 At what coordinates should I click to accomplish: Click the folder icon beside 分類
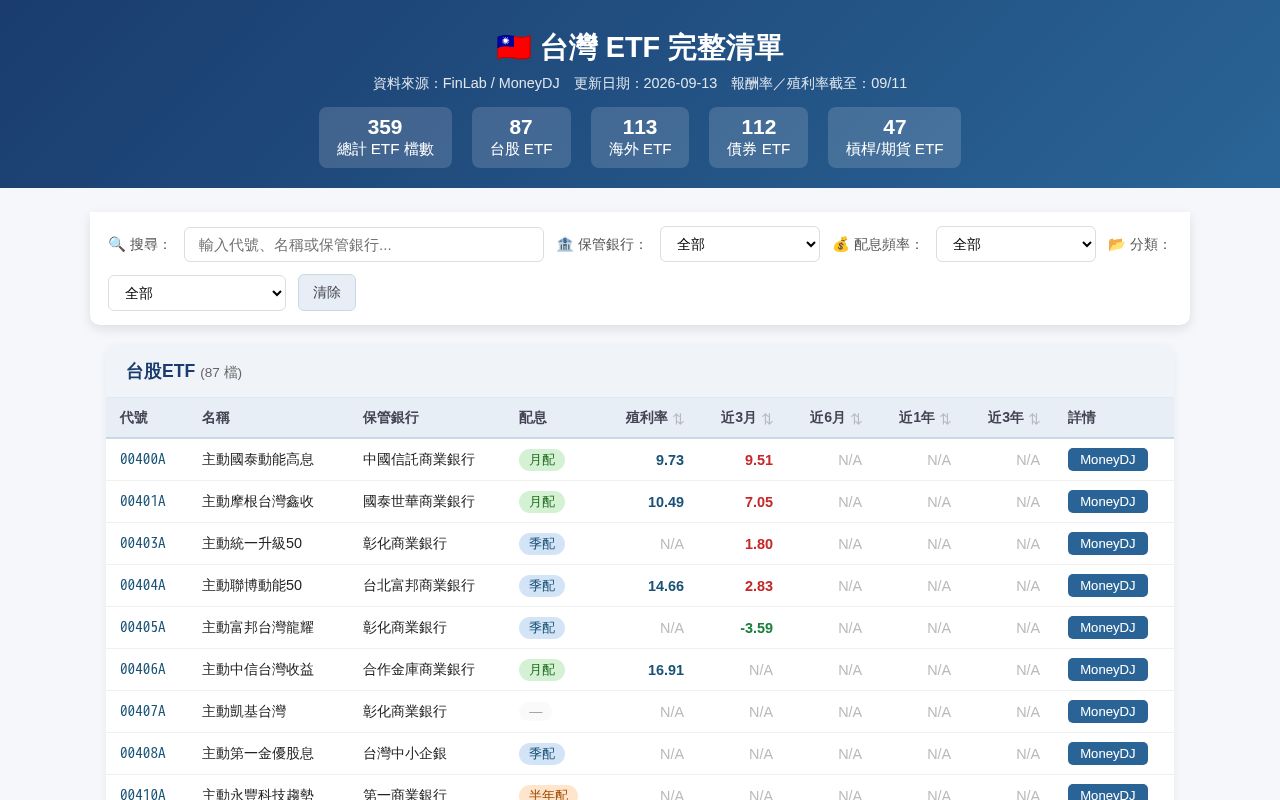point(1117,244)
